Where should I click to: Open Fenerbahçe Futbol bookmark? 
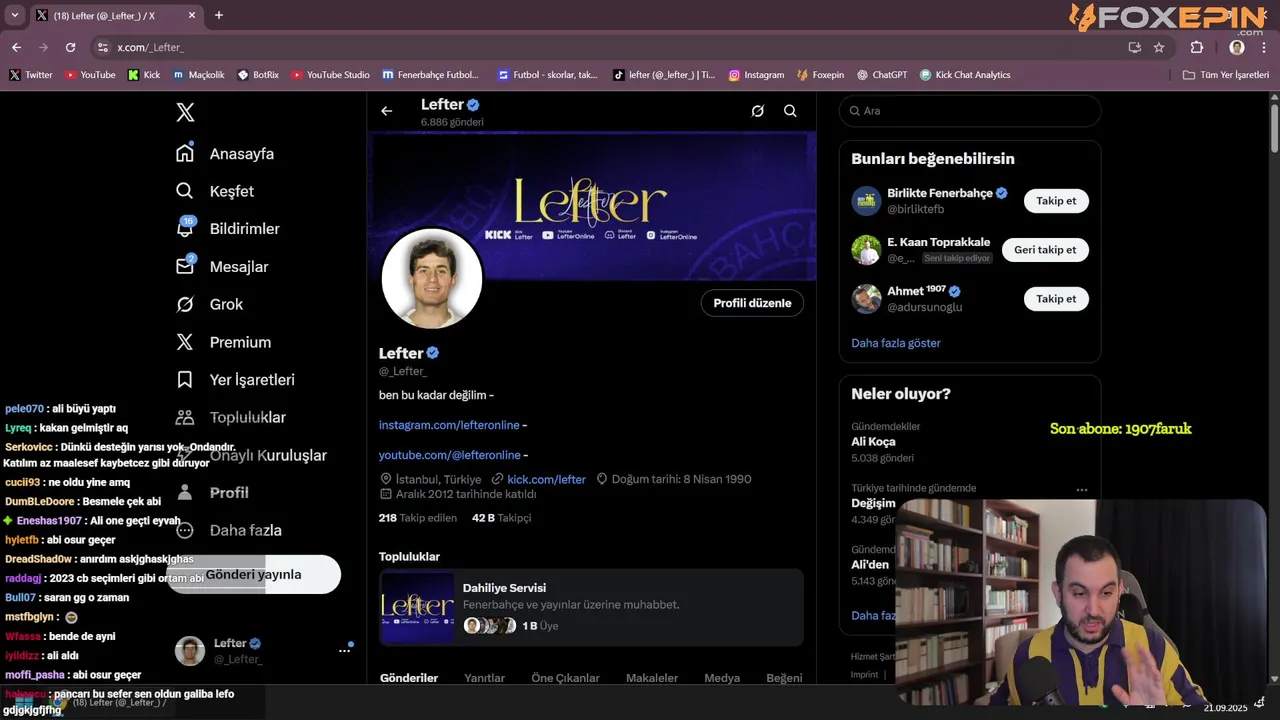pos(430,75)
